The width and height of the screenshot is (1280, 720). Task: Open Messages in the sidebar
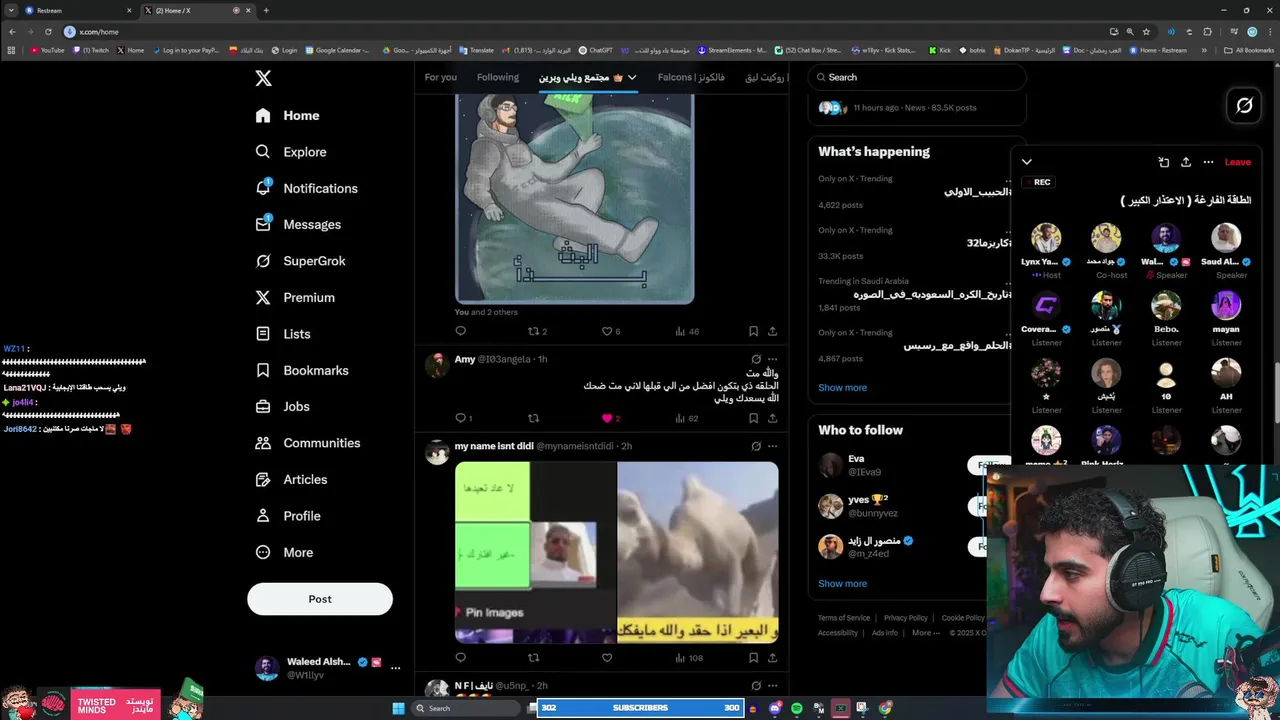click(x=298, y=224)
